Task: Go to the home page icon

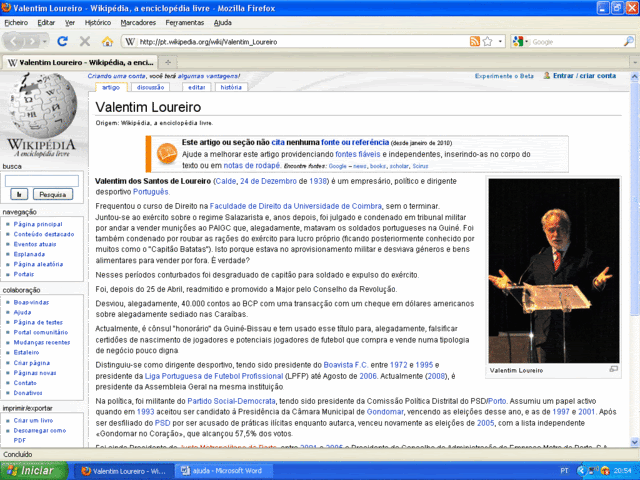Action: (x=107, y=41)
